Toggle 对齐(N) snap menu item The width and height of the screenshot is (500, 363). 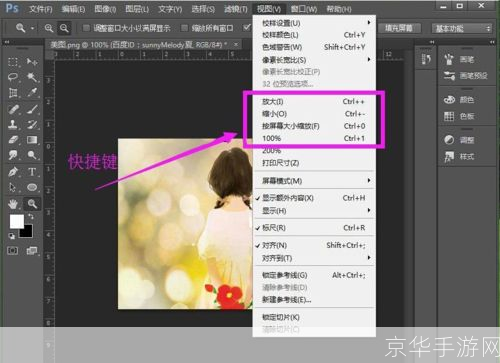coord(314,245)
